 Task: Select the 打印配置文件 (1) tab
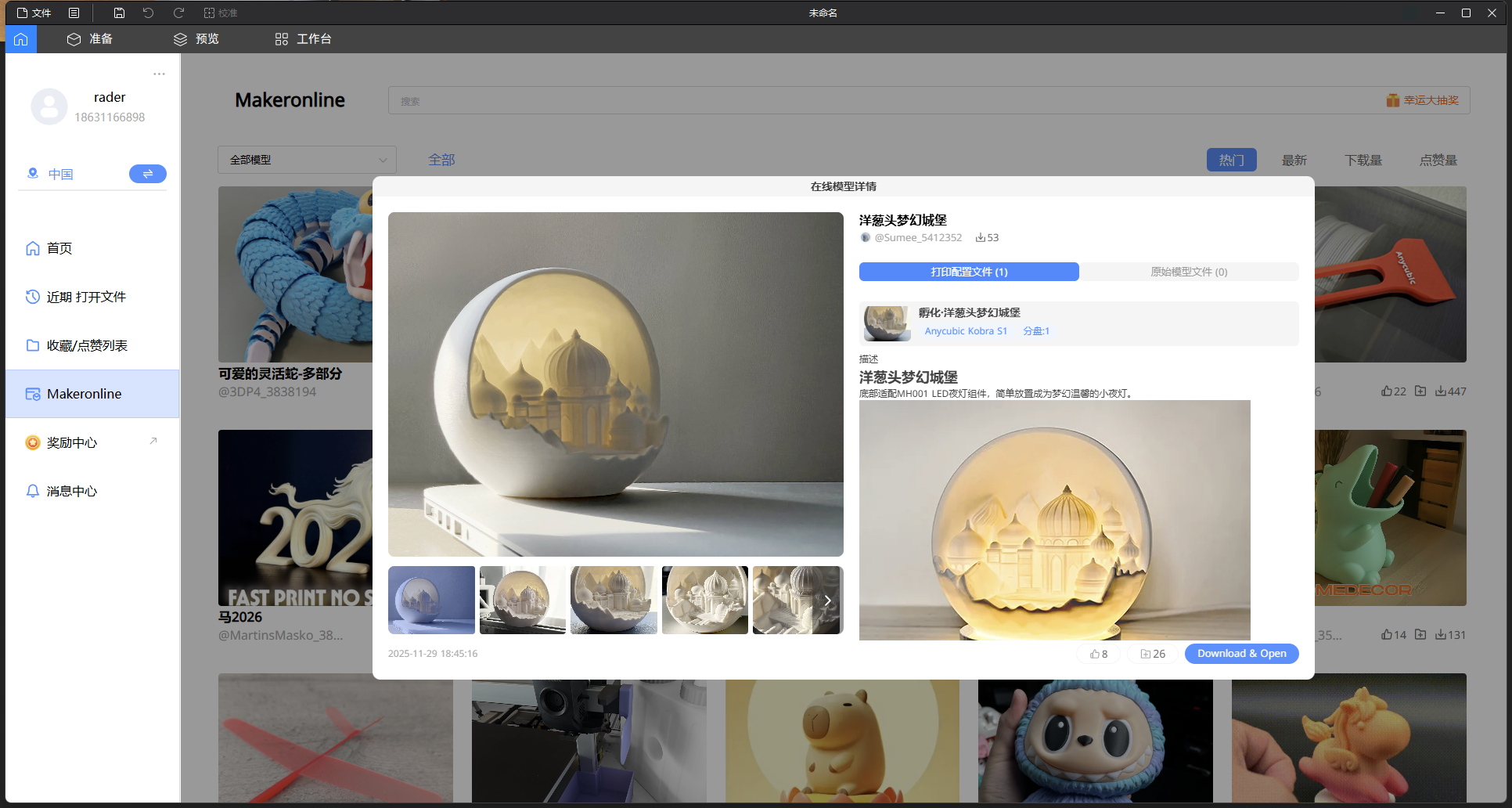tap(969, 272)
